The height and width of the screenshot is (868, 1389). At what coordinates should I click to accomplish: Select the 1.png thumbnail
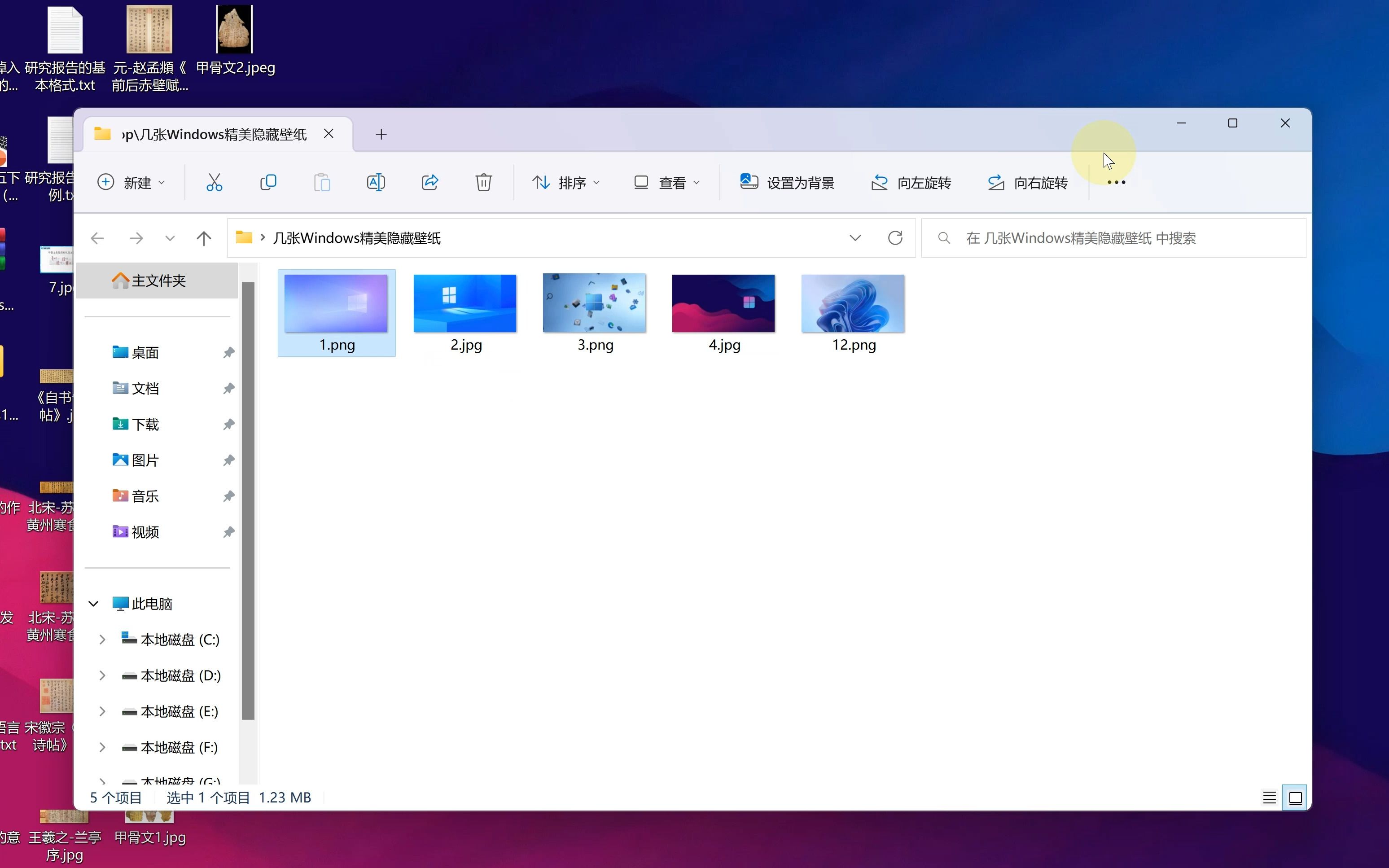[x=336, y=312]
